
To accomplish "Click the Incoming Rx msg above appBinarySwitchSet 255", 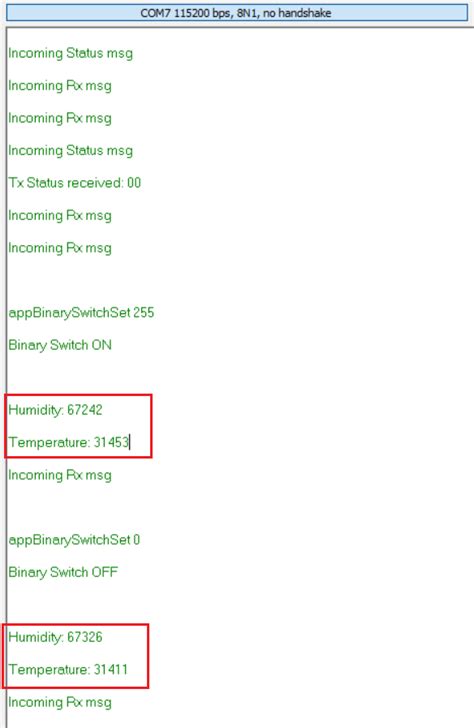I will (x=60, y=248).
